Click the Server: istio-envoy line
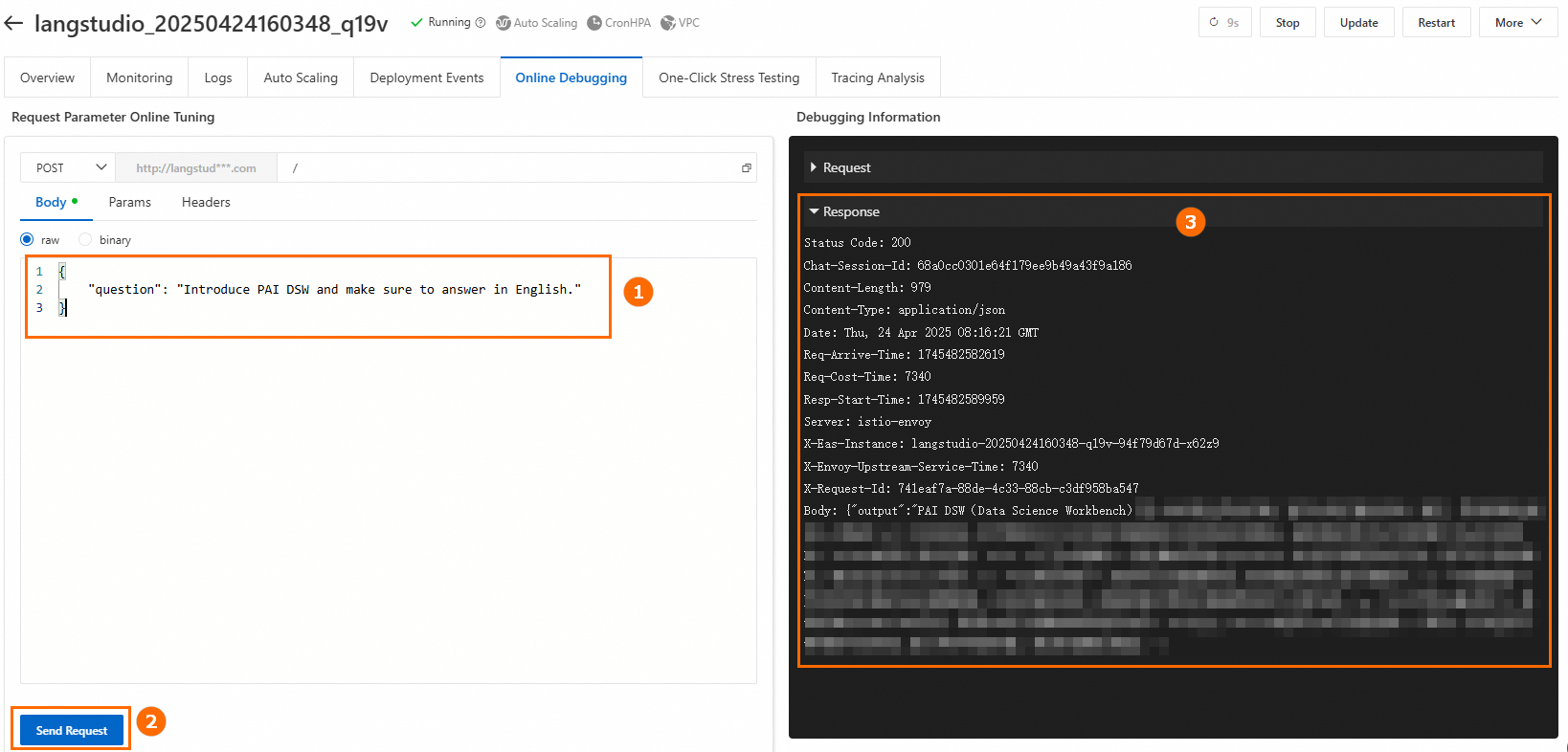 tap(867, 422)
